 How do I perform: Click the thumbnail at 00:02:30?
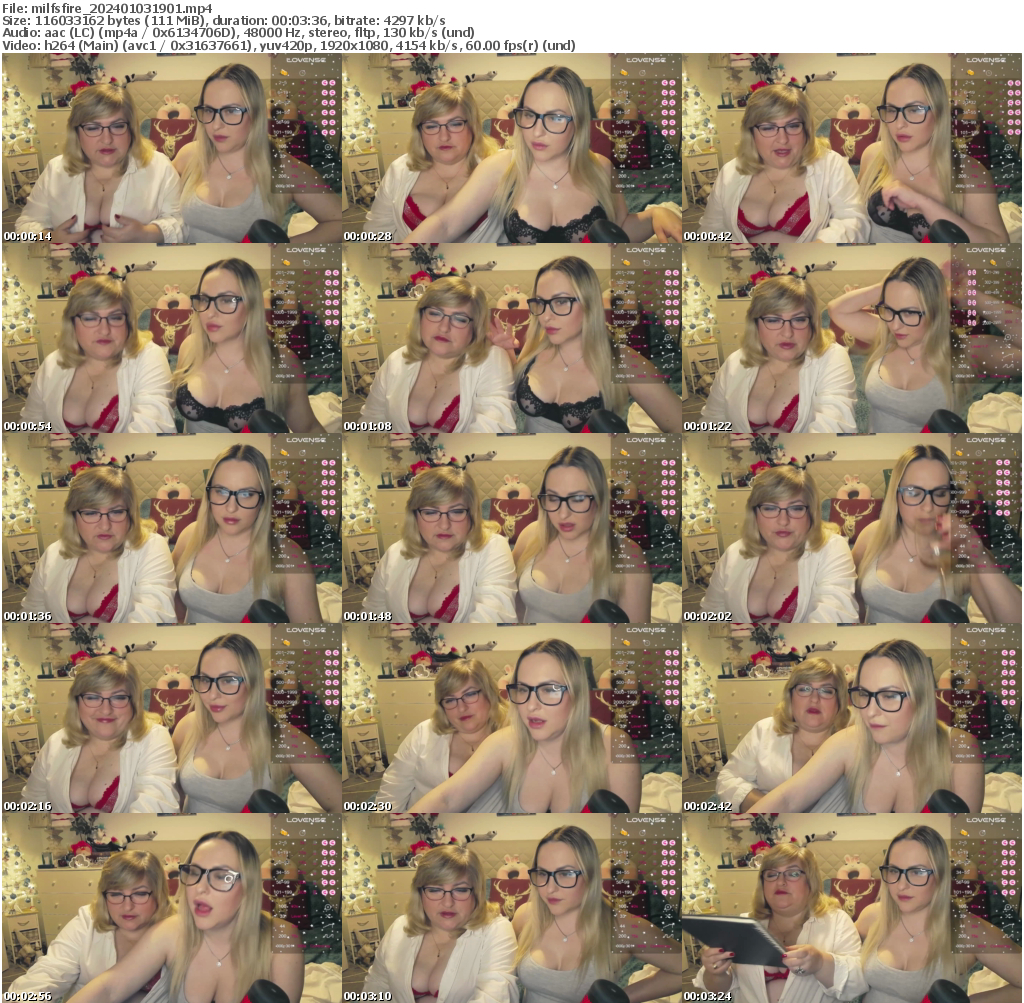click(x=511, y=715)
